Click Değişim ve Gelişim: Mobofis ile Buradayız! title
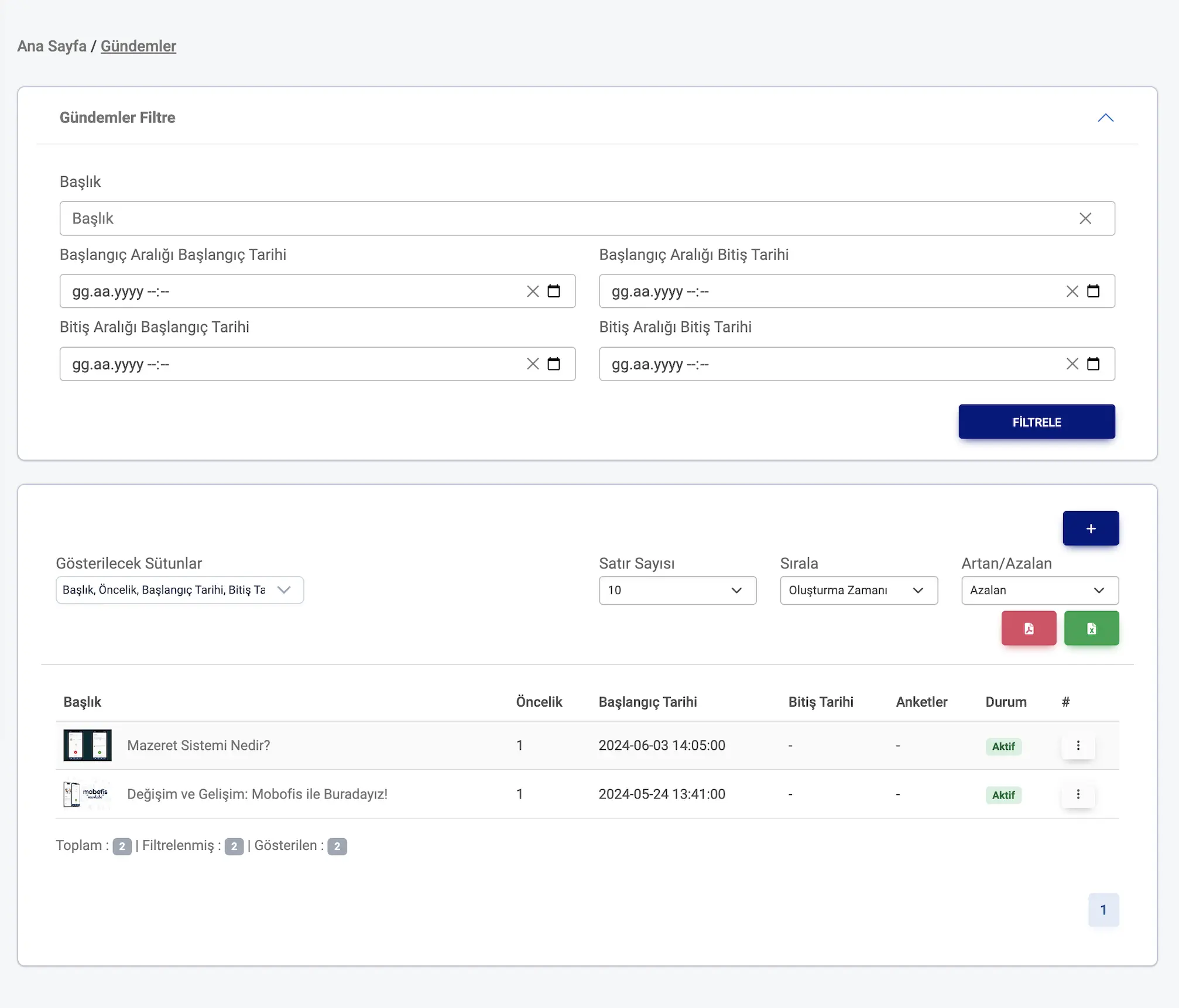This screenshot has width=1179, height=1008. [258, 794]
